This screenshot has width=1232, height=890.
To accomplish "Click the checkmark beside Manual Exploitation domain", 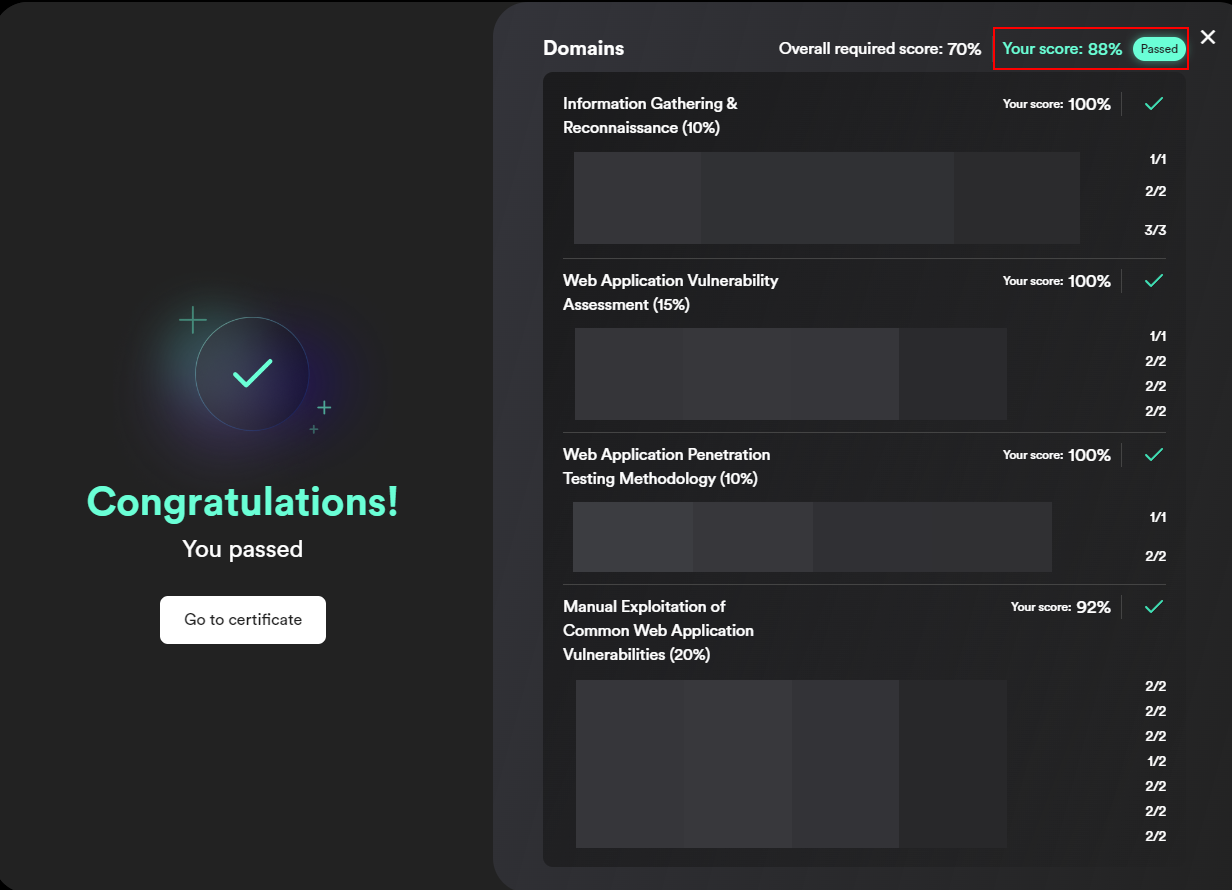I will click(x=1154, y=607).
